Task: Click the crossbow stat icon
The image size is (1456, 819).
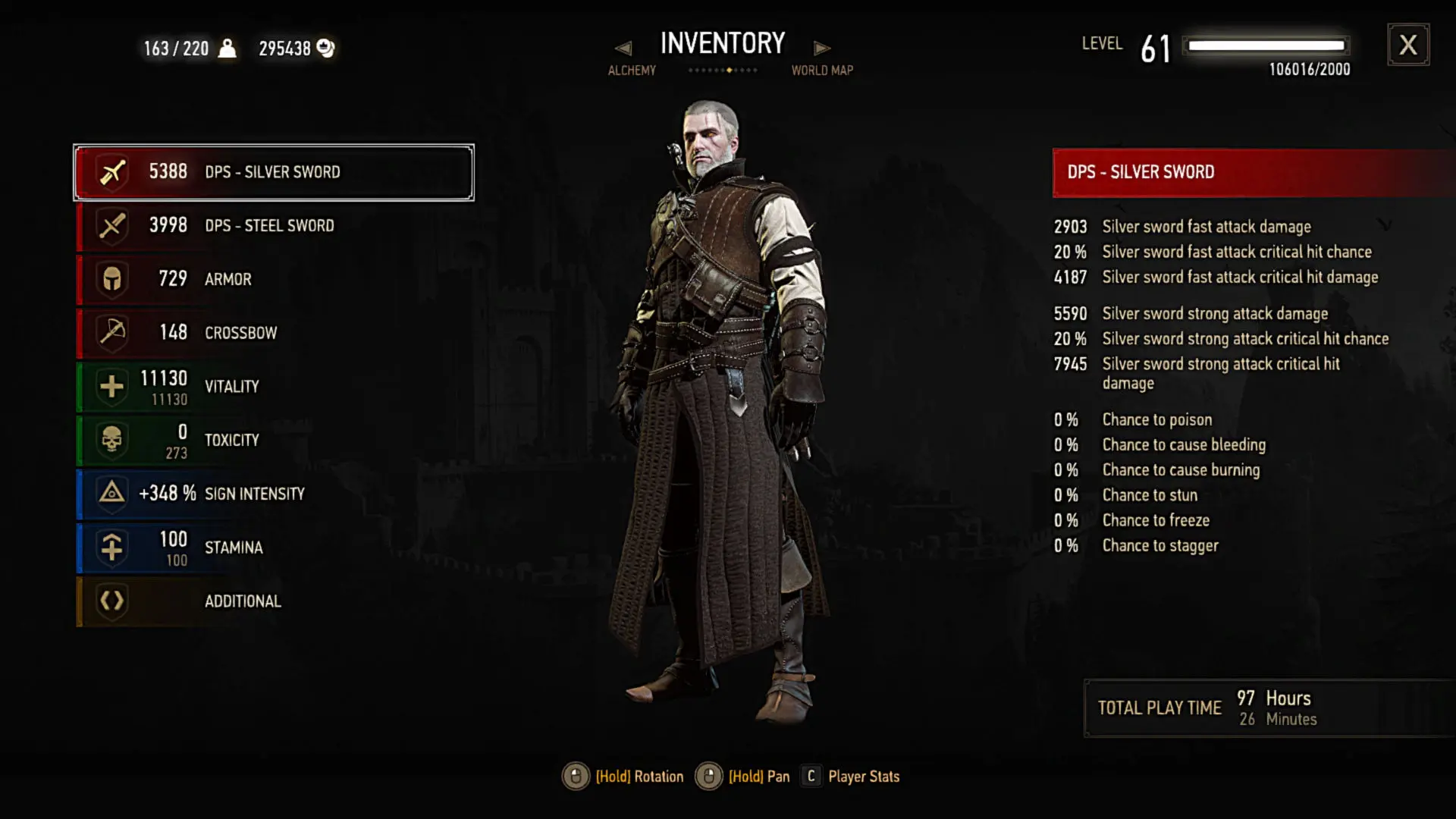Action: (112, 333)
